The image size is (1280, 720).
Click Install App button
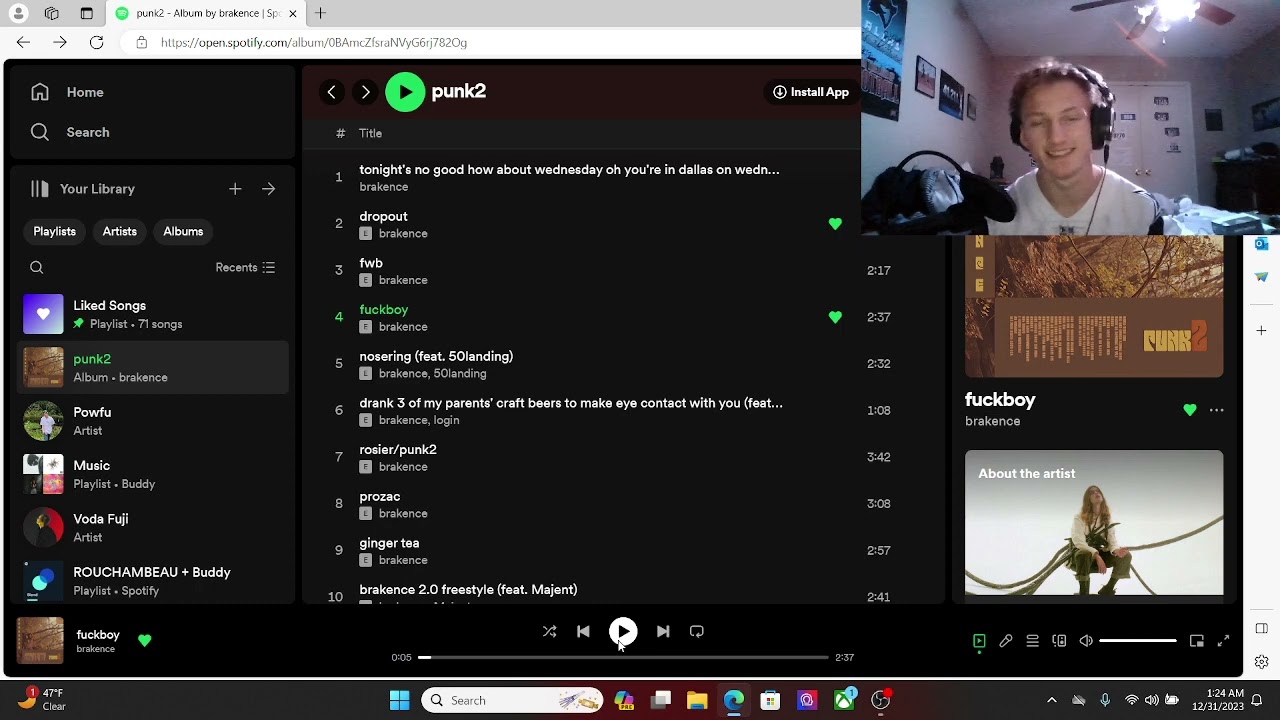(x=811, y=92)
